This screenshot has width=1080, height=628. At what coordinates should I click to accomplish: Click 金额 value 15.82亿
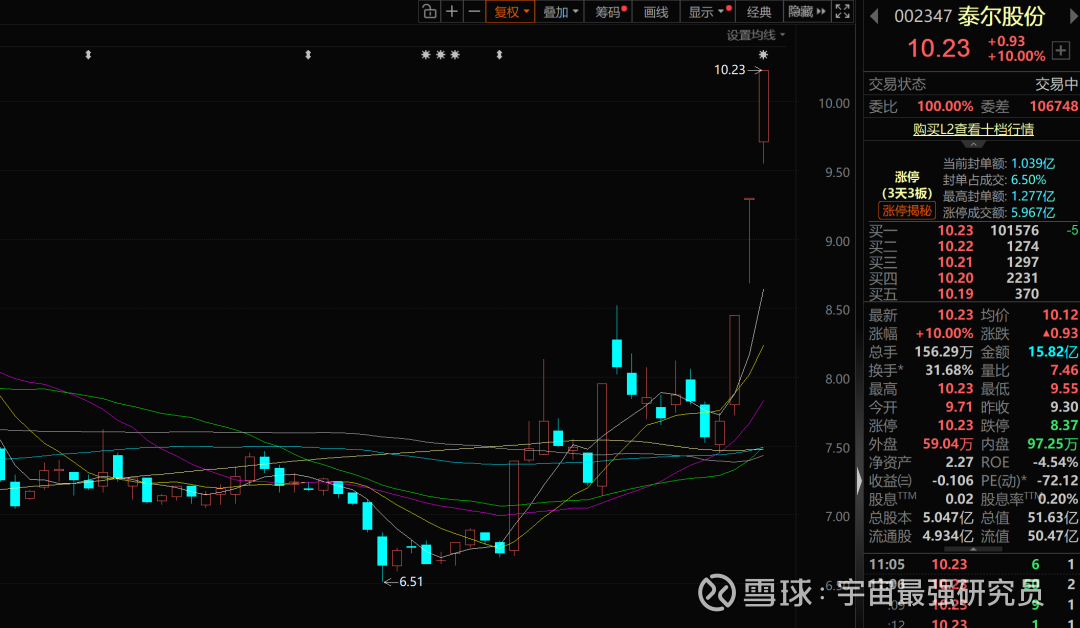pyautogui.click(x=1052, y=353)
